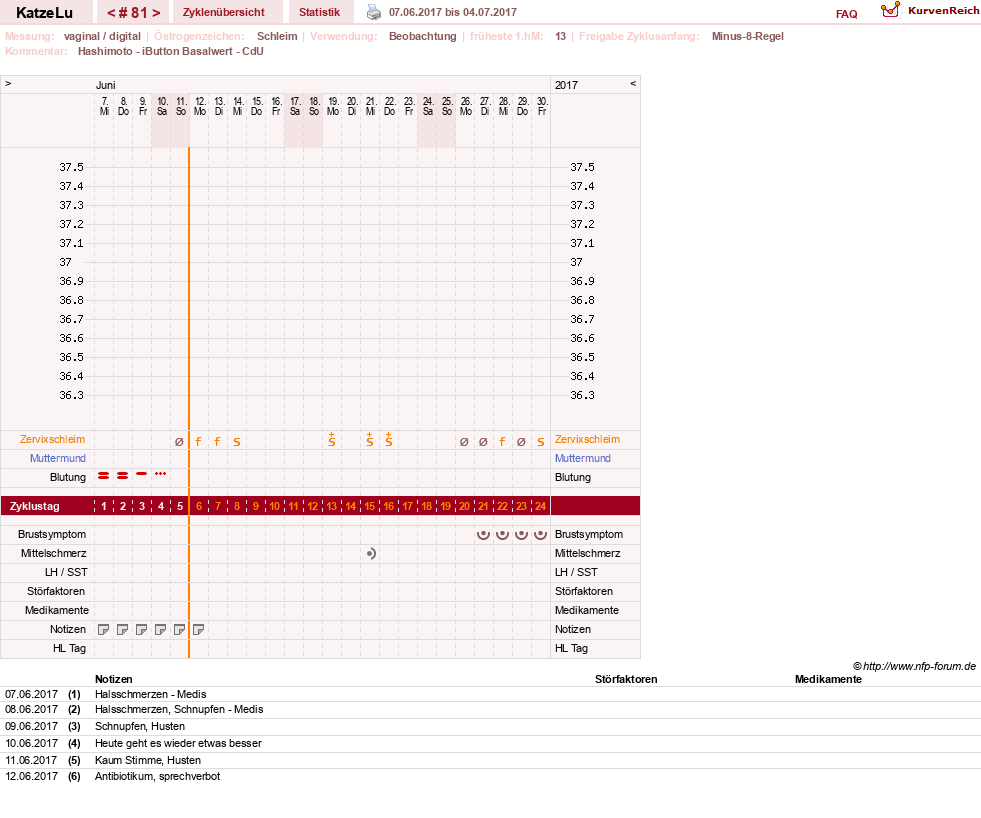The image size is (981, 818).
Task: Click cervical mucus S symbol on day 24
Action: 541,442
